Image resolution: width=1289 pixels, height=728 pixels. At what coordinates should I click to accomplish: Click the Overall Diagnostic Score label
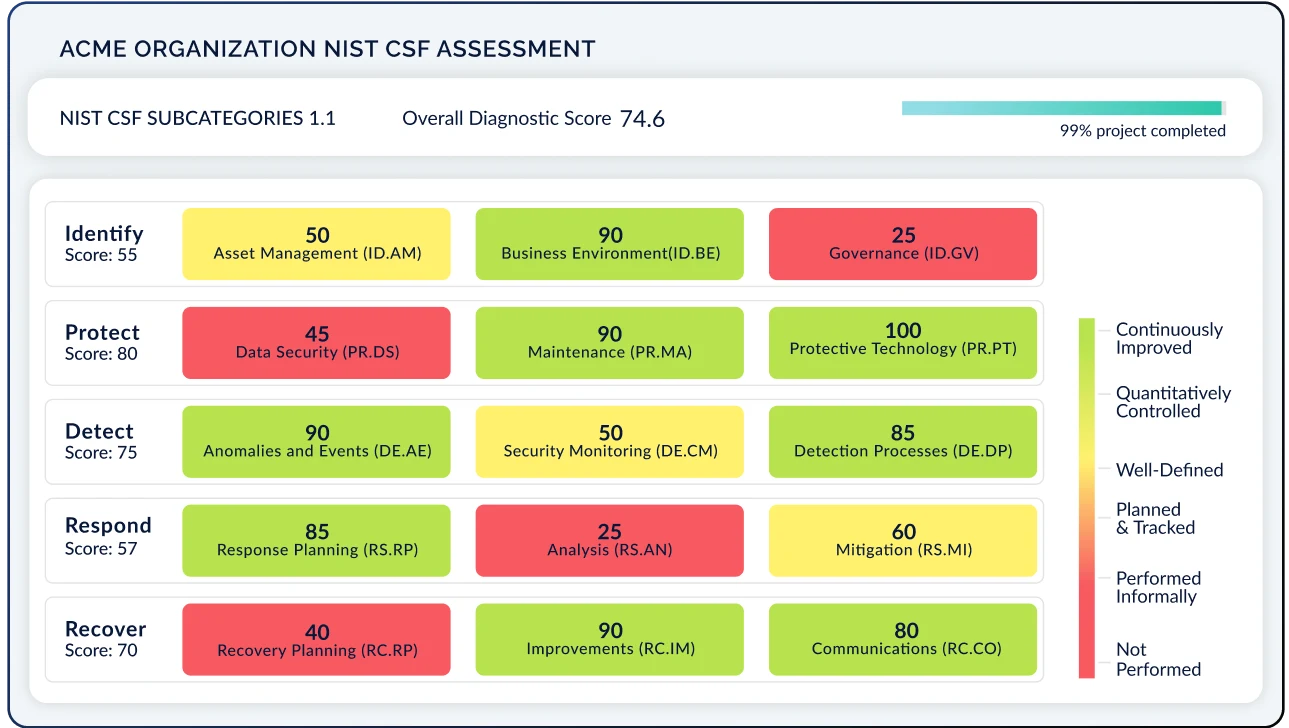[x=506, y=118]
